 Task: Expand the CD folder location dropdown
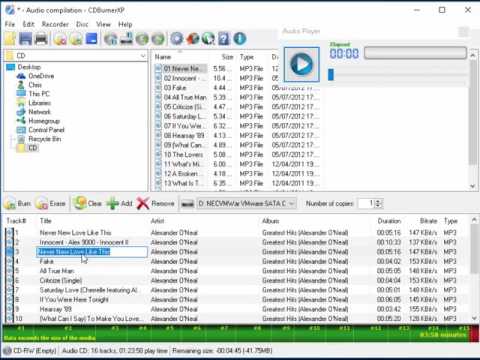143,56
